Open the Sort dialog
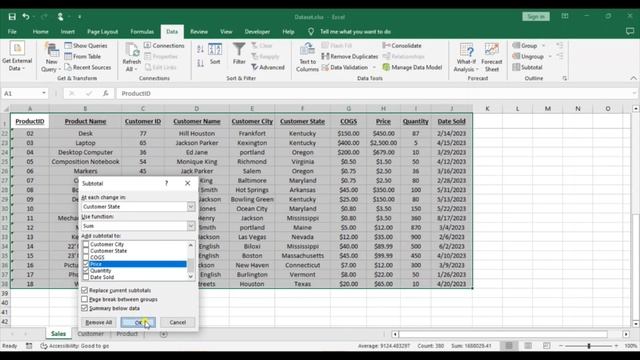The height and width of the screenshot is (360, 640). [x=215, y=54]
